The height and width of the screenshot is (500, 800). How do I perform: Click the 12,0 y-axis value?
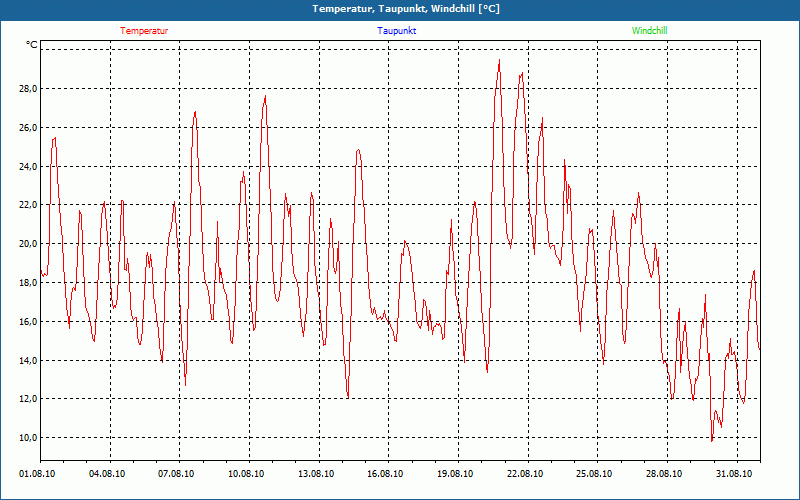click(x=28, y=398)
